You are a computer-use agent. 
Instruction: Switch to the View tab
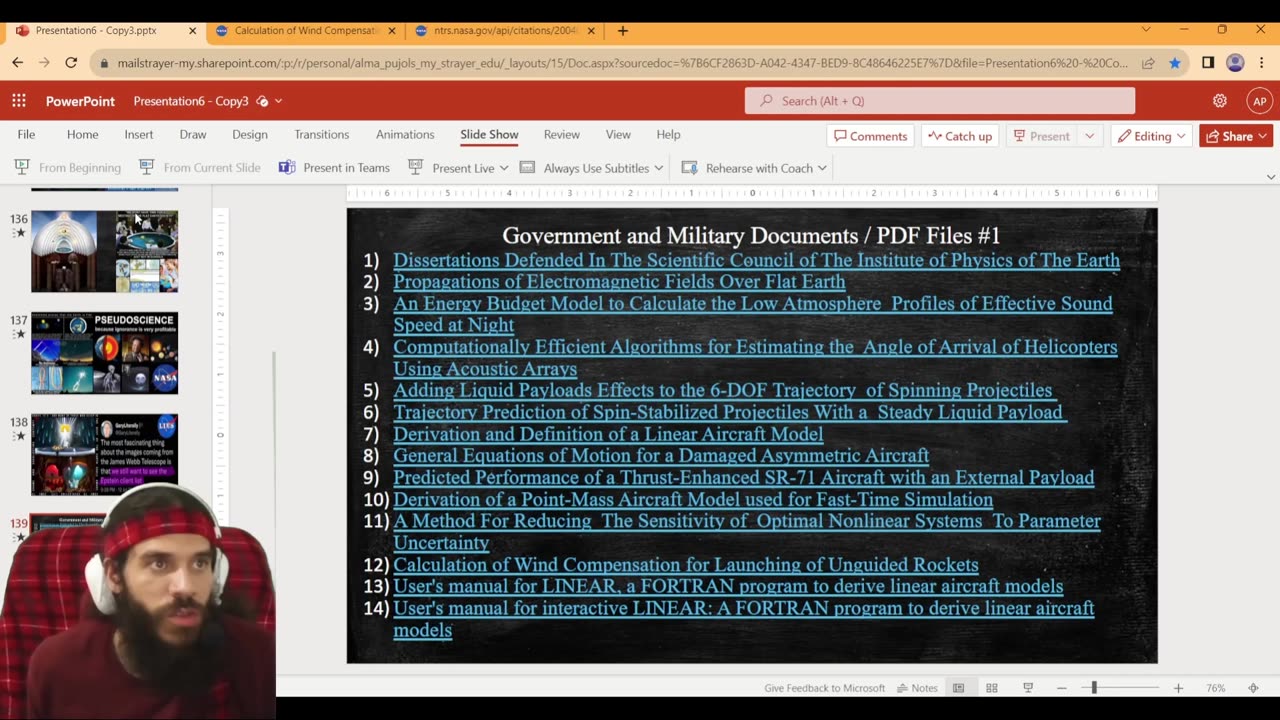coord(618,134)
